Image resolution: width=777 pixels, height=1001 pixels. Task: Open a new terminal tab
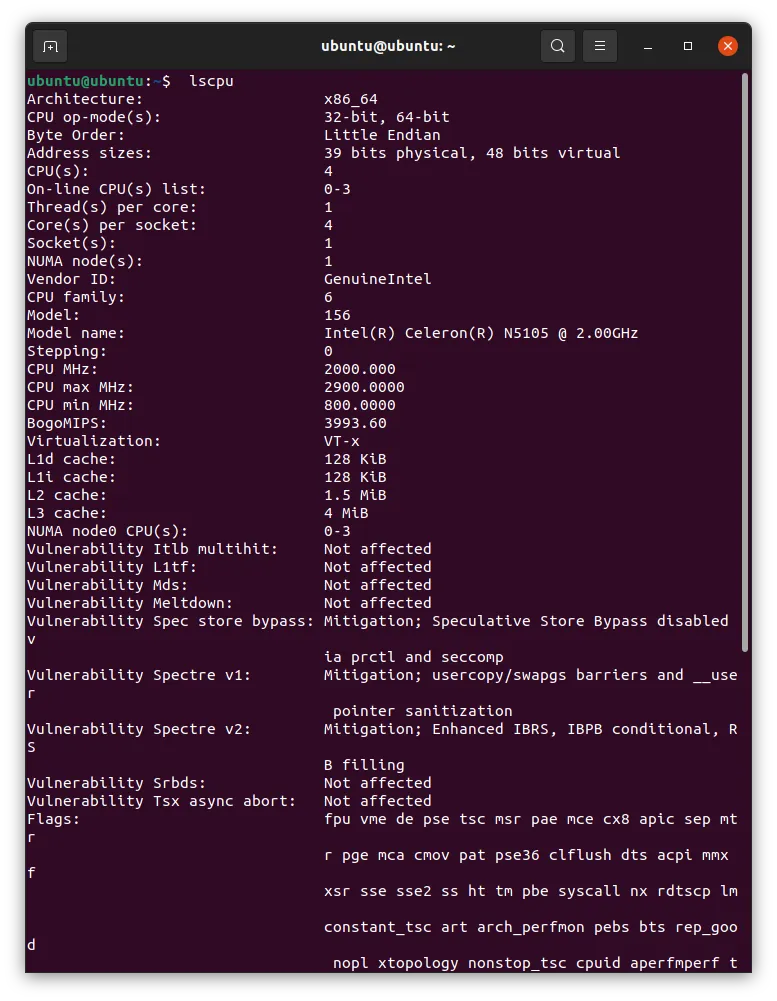50,46
